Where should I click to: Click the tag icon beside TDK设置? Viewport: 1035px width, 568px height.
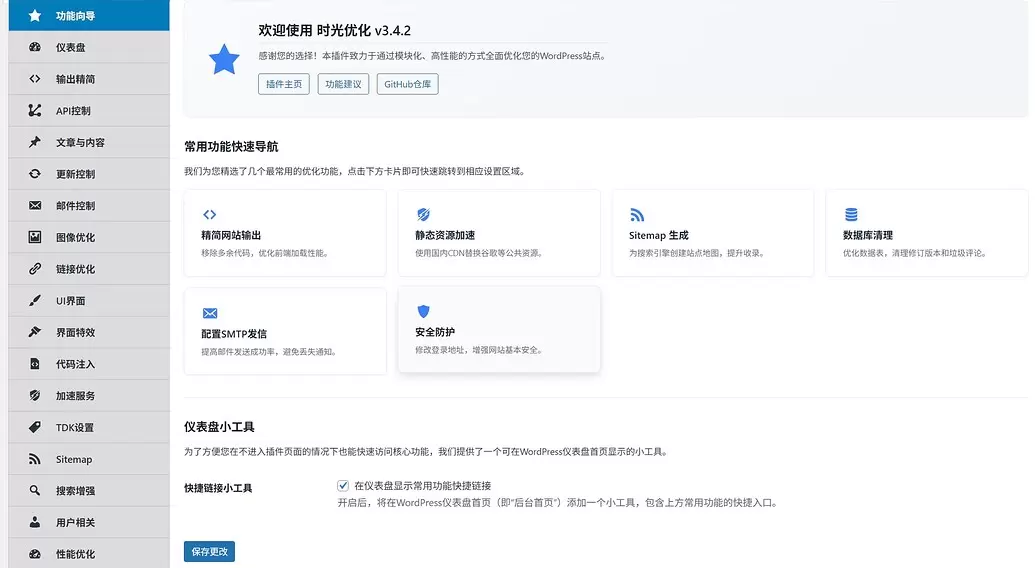coord(35,427)
